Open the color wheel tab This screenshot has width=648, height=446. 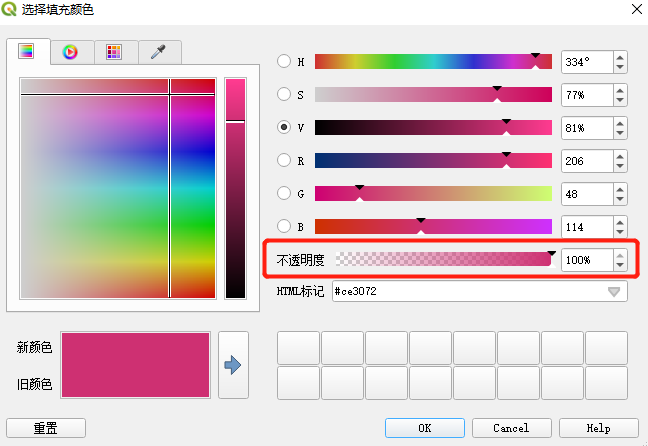pos(72,52)
